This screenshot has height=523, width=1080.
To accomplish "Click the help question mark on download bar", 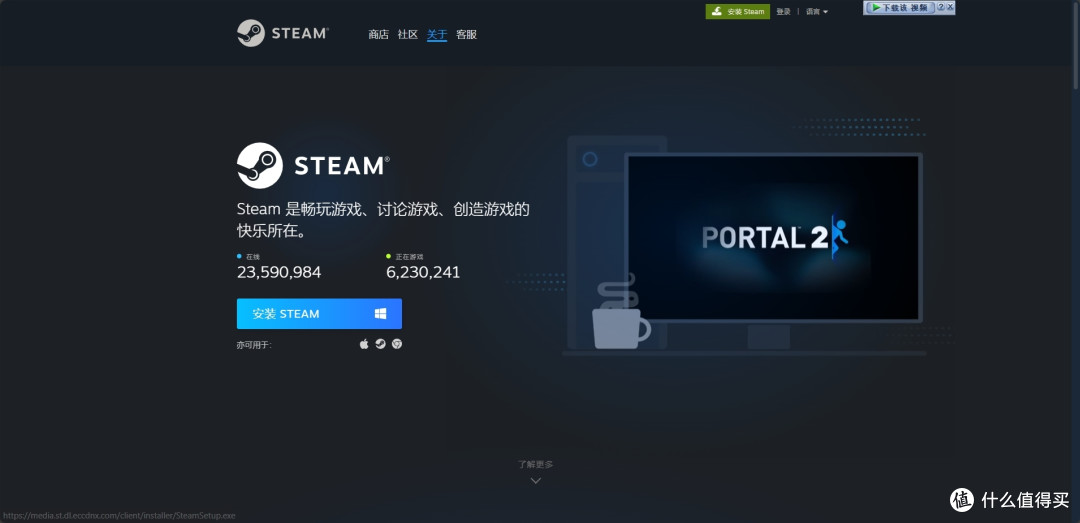I will (x=941, y=7).
